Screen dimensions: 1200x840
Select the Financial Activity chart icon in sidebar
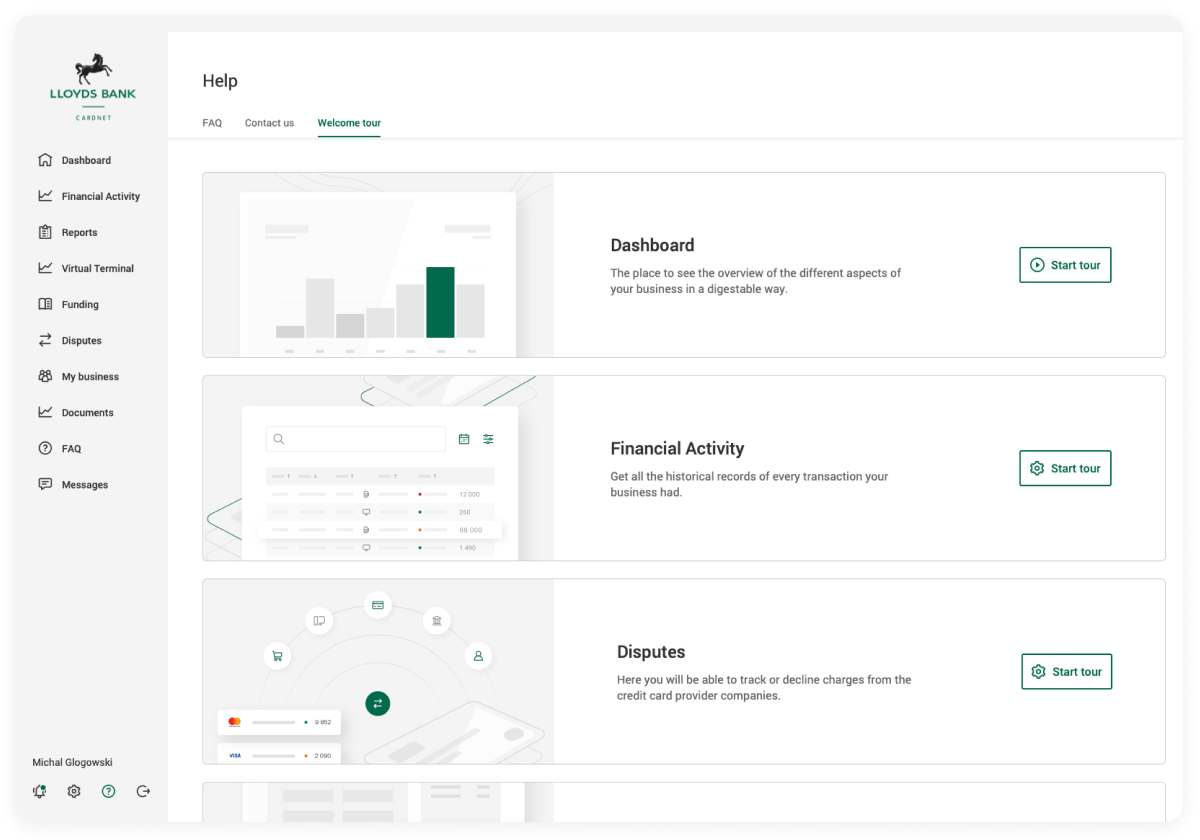tap(45, 196)
